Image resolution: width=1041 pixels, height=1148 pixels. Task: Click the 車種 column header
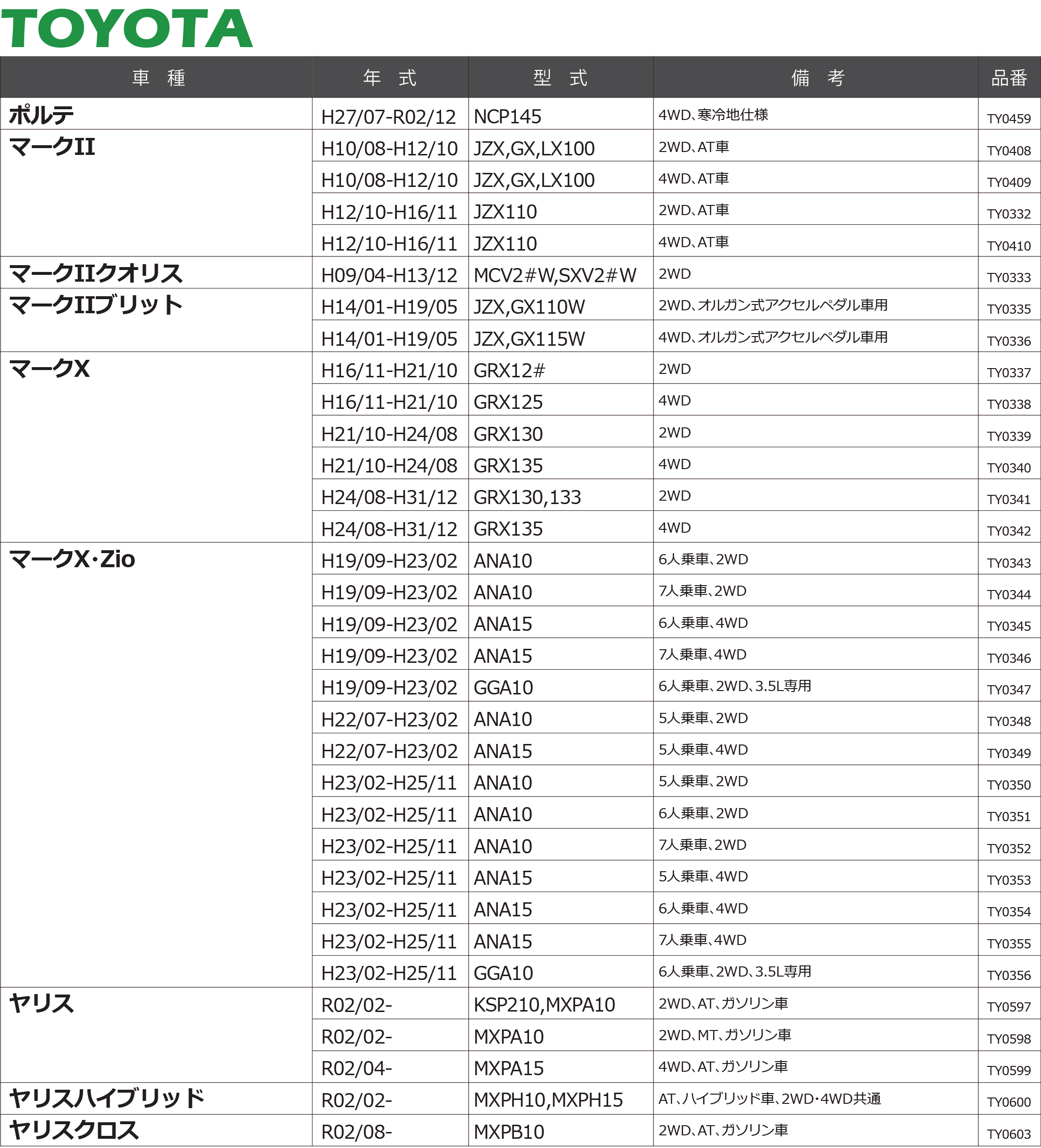158,77
